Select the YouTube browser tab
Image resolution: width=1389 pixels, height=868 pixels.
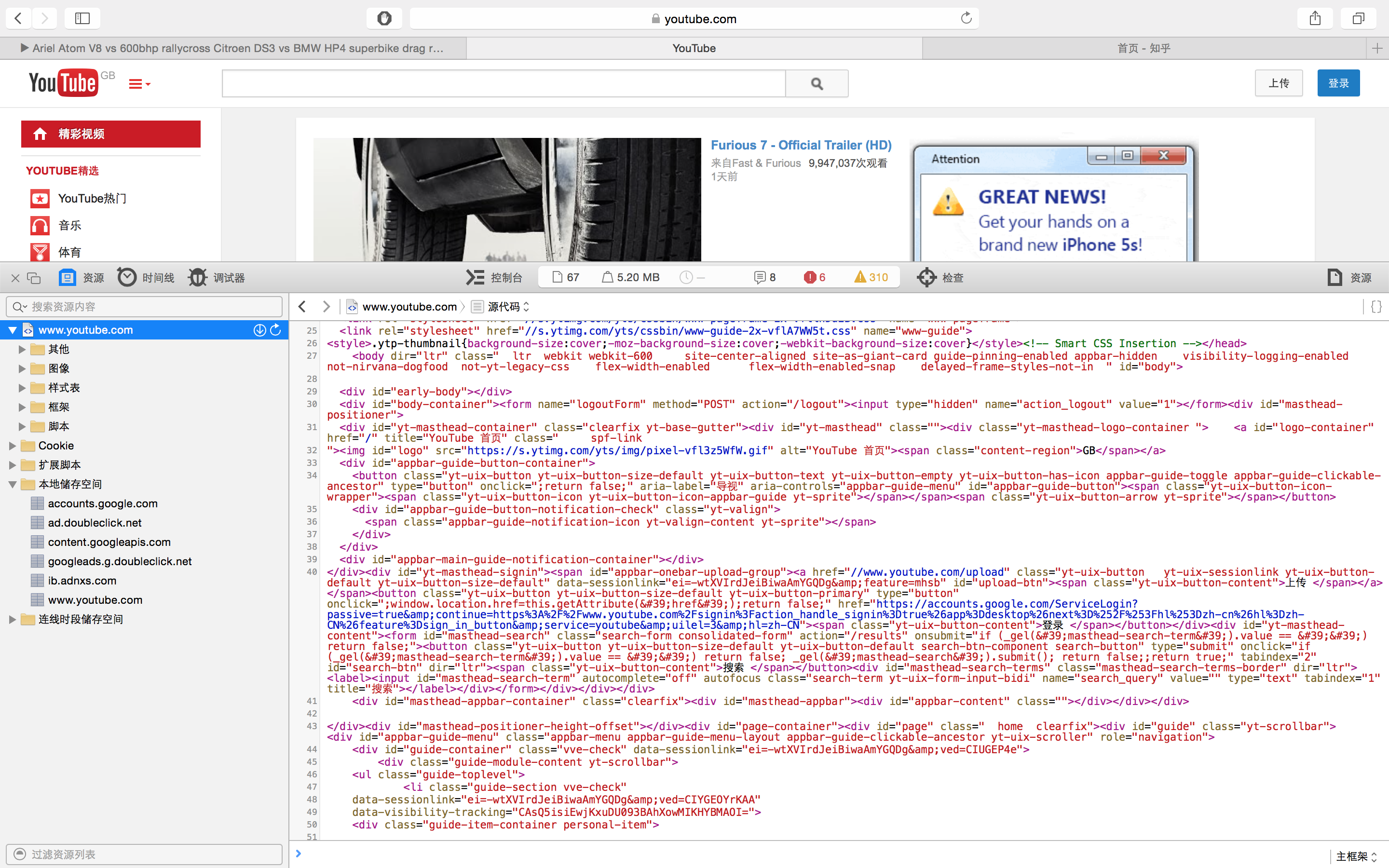pos(694,48)
